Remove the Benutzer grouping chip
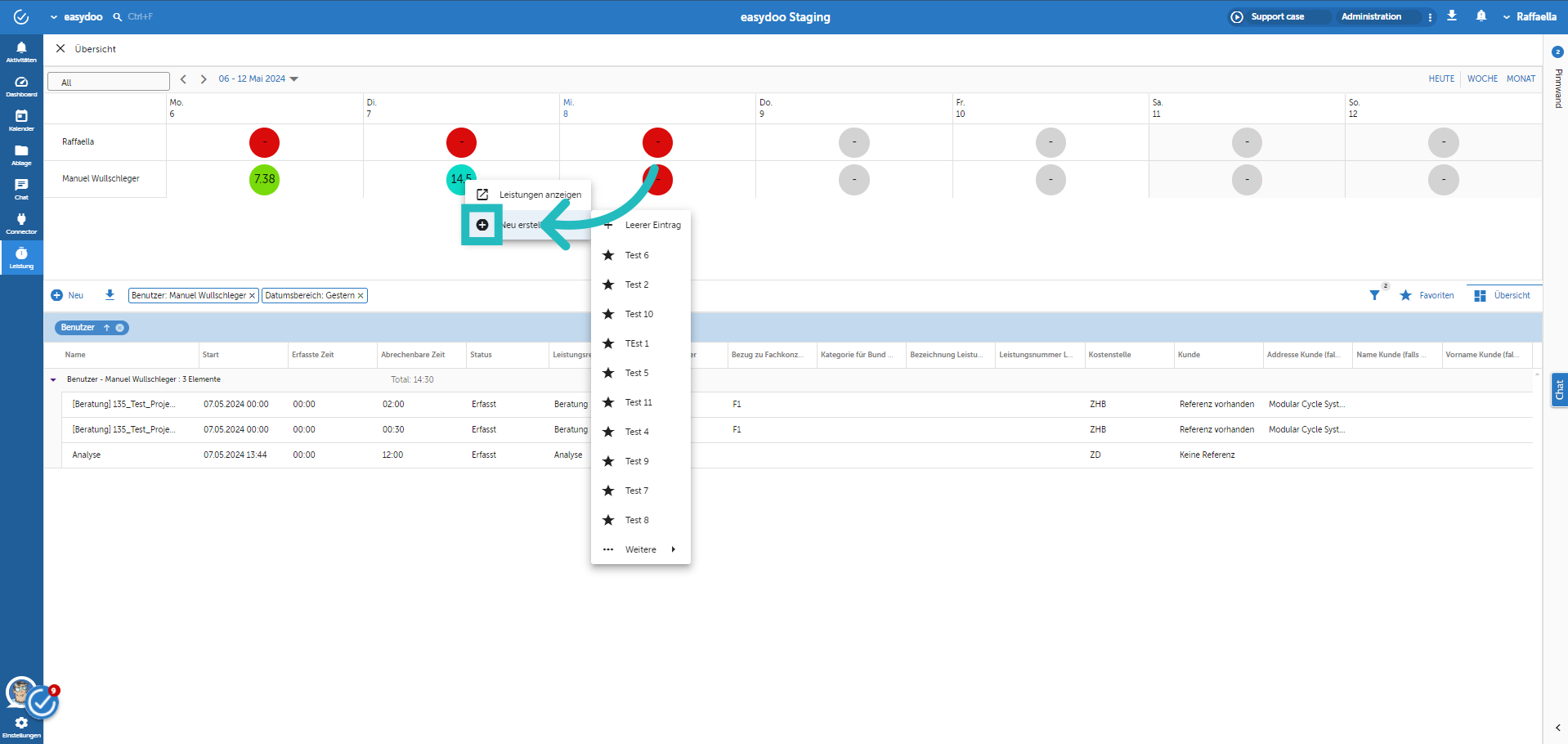 [120, 328]
